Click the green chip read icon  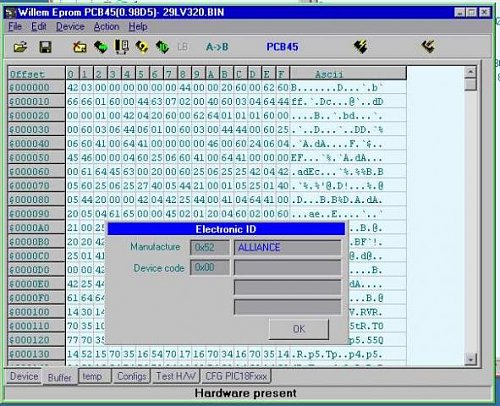[x=101, y=47]
